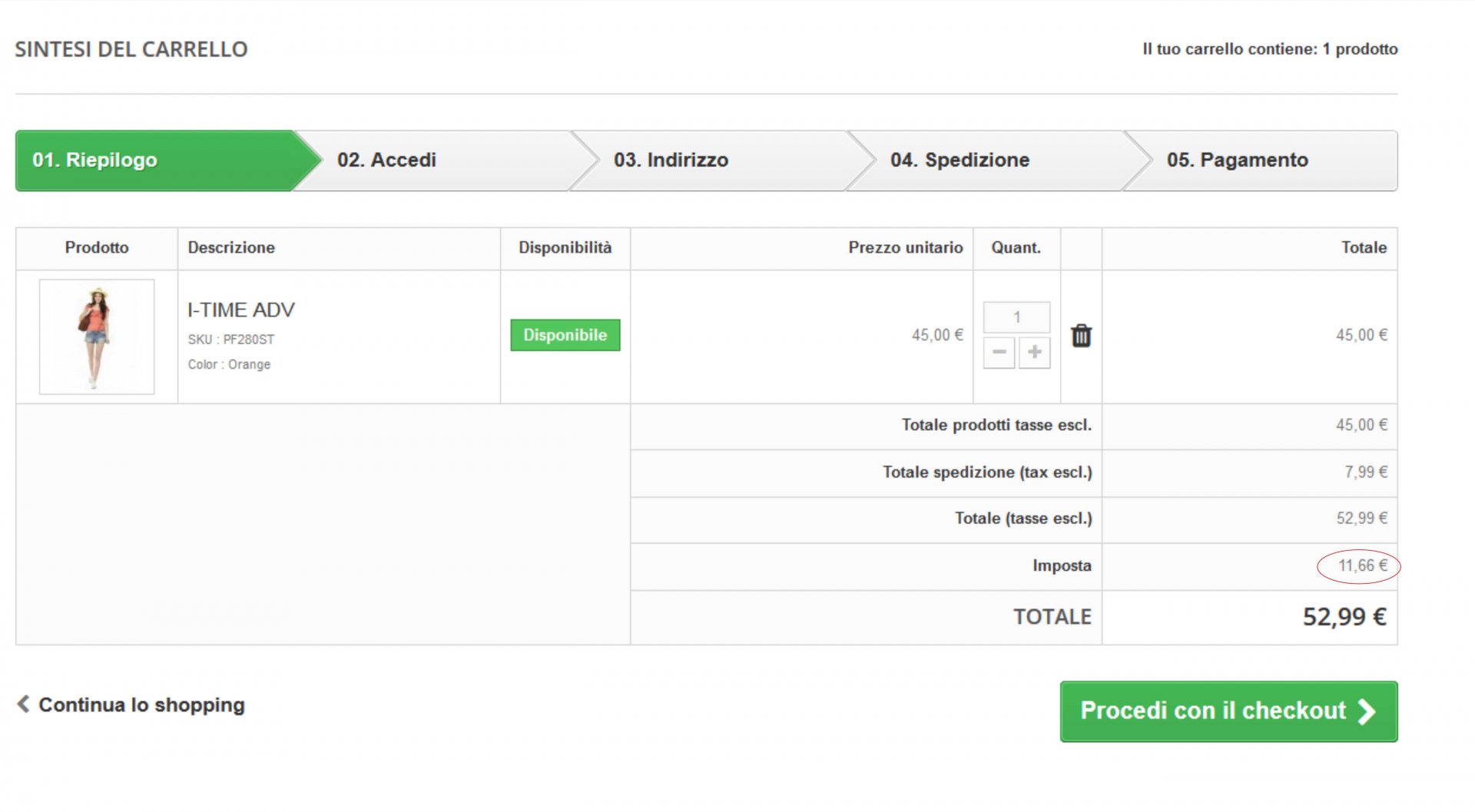The width and height of the screenshot is (1475, 812).
Task: Decrease quantity with the minus button
Action: coord(999,353)
